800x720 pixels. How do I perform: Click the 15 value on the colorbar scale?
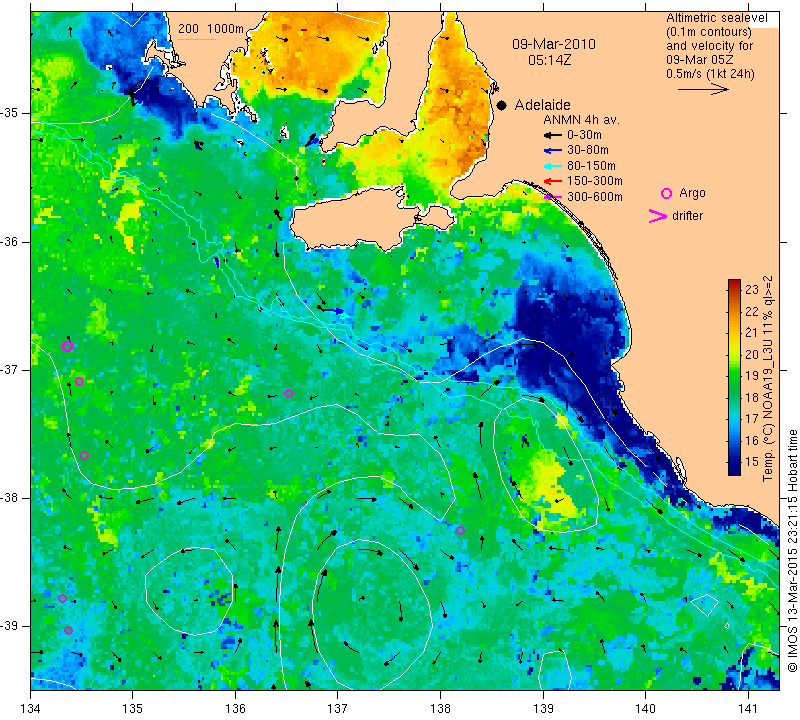pyautogui.click(x=752, y=462)
